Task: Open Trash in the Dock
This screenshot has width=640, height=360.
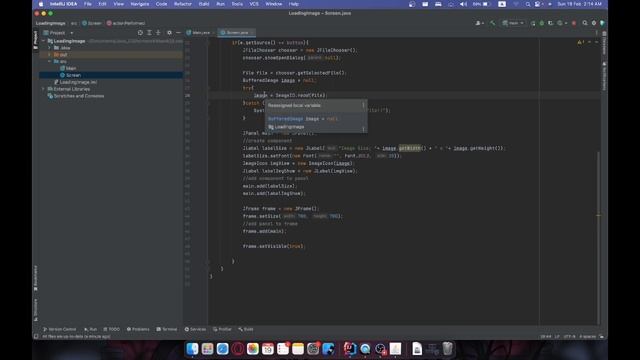Action: coord(448,349)
